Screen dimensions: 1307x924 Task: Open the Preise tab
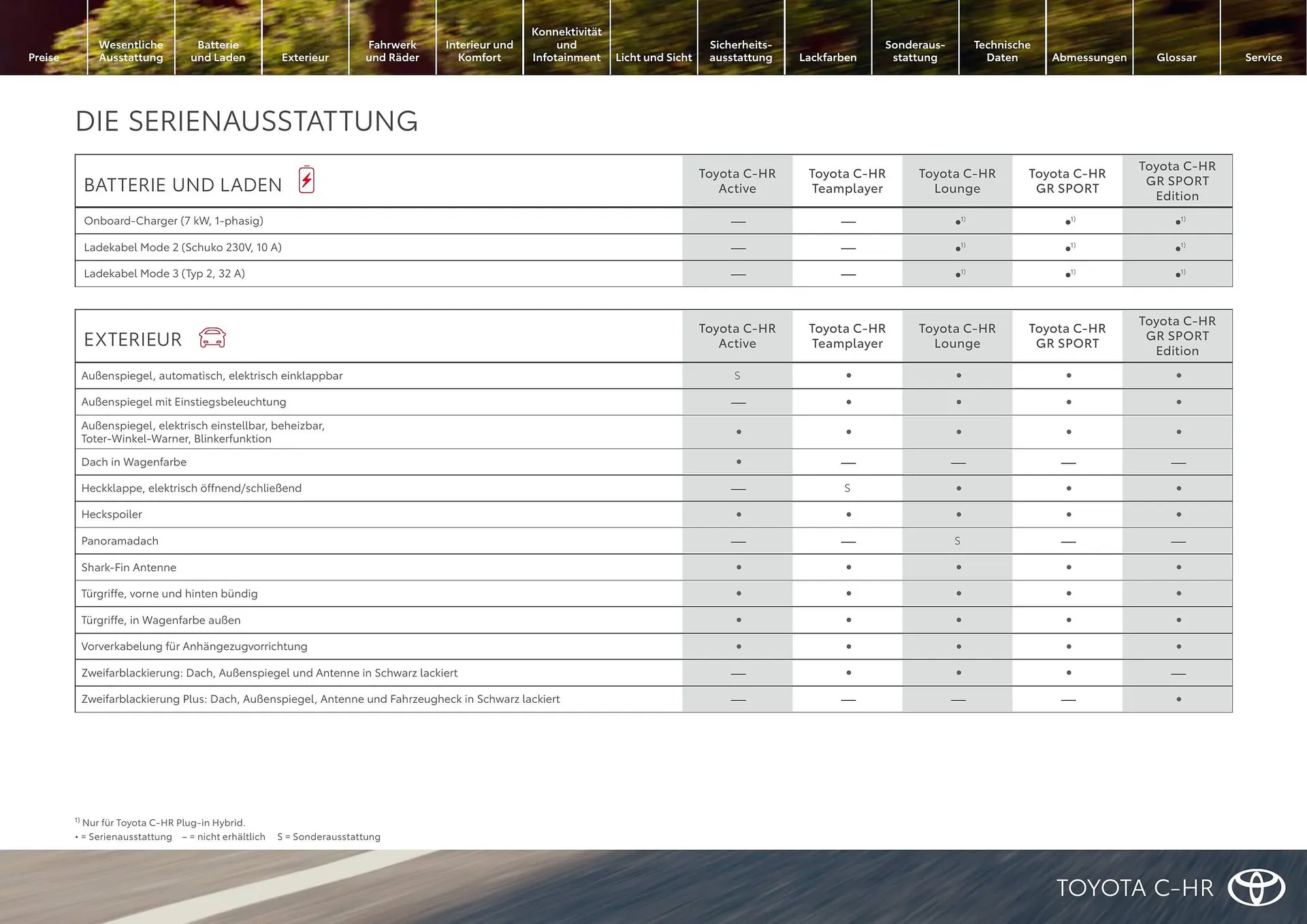tap(44, 57)
